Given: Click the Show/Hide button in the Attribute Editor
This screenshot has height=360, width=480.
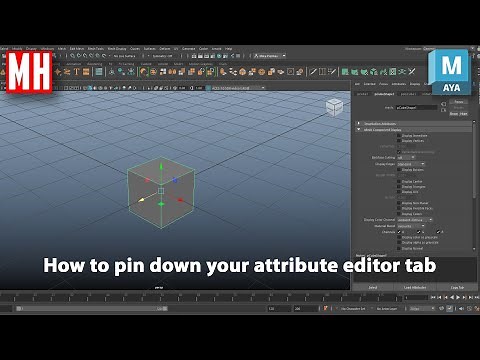Looking at the screenshot, I should 459,114.
